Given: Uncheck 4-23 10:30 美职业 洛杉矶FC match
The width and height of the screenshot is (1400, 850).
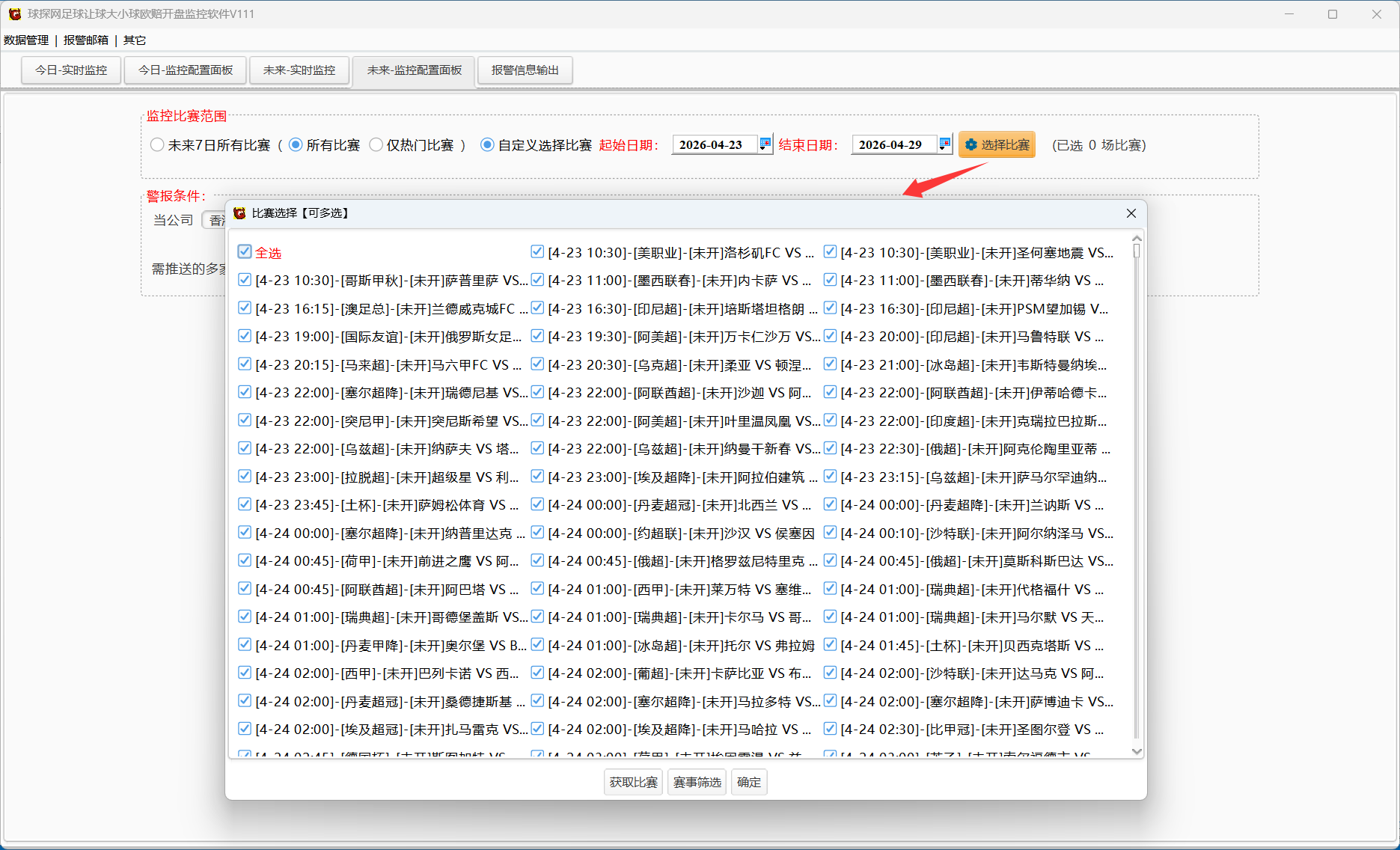Looking at the screenshot, I should point(537,252).
